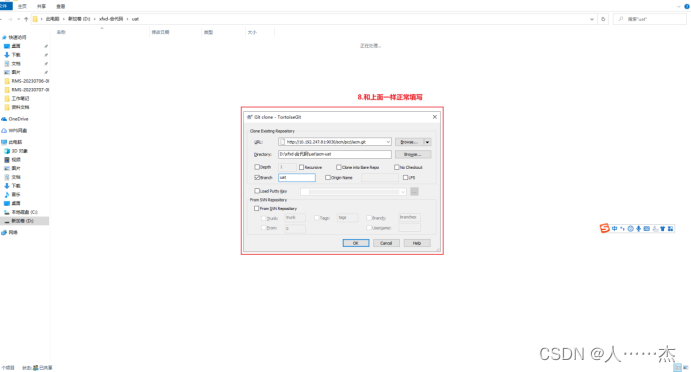Click the Explorer up-arrow navigation button

click(x=26, y=19)
